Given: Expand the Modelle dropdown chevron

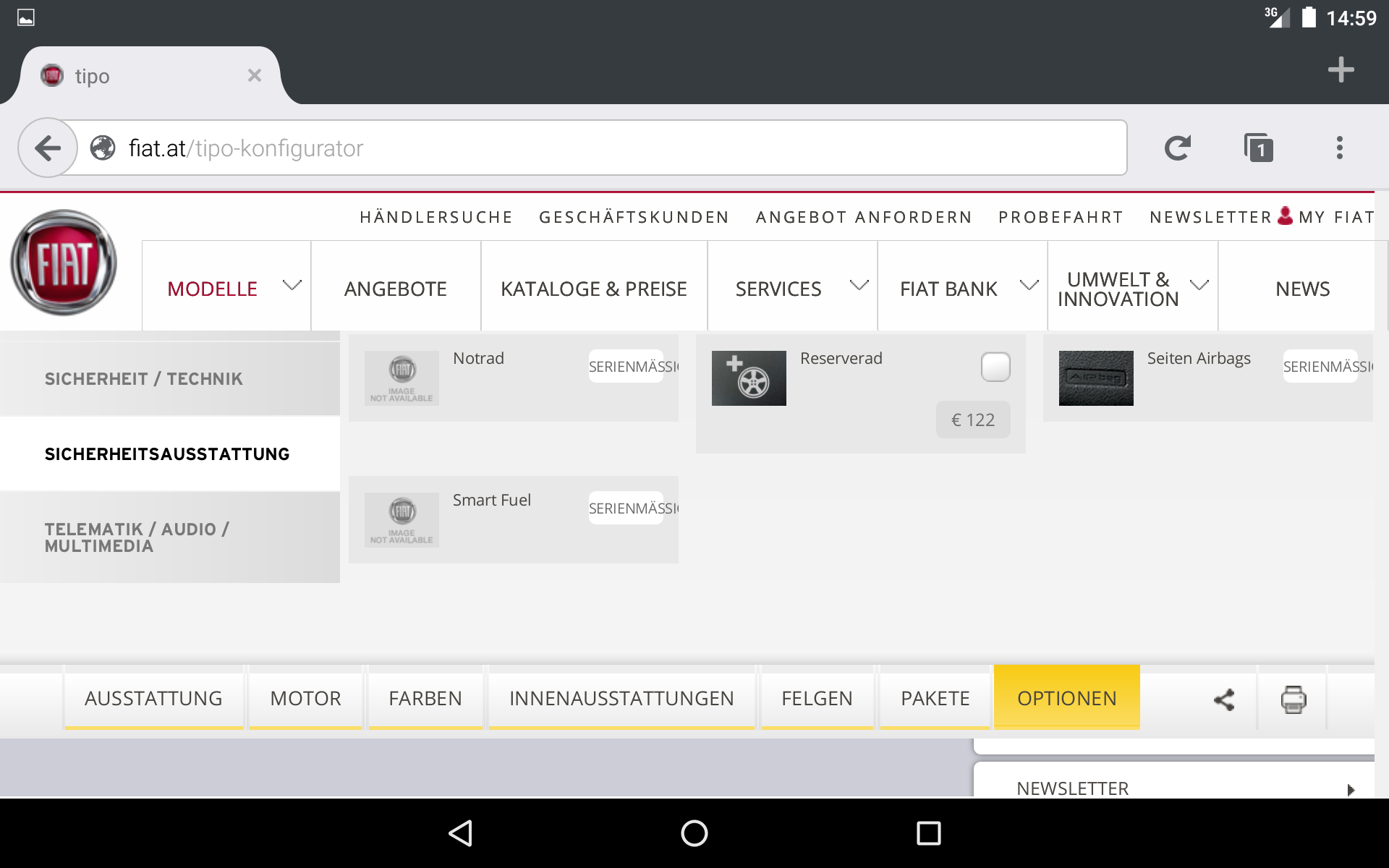Looking at the screenshot, I should click(292, 285).
